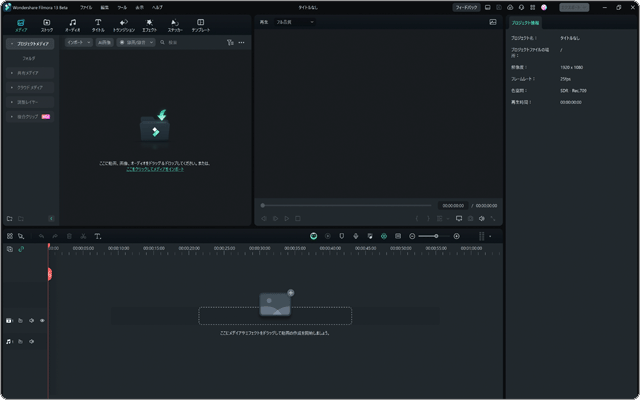Toggle video track visibility eye icon
The width and height of the screenshot is (640, 400).
42,321
